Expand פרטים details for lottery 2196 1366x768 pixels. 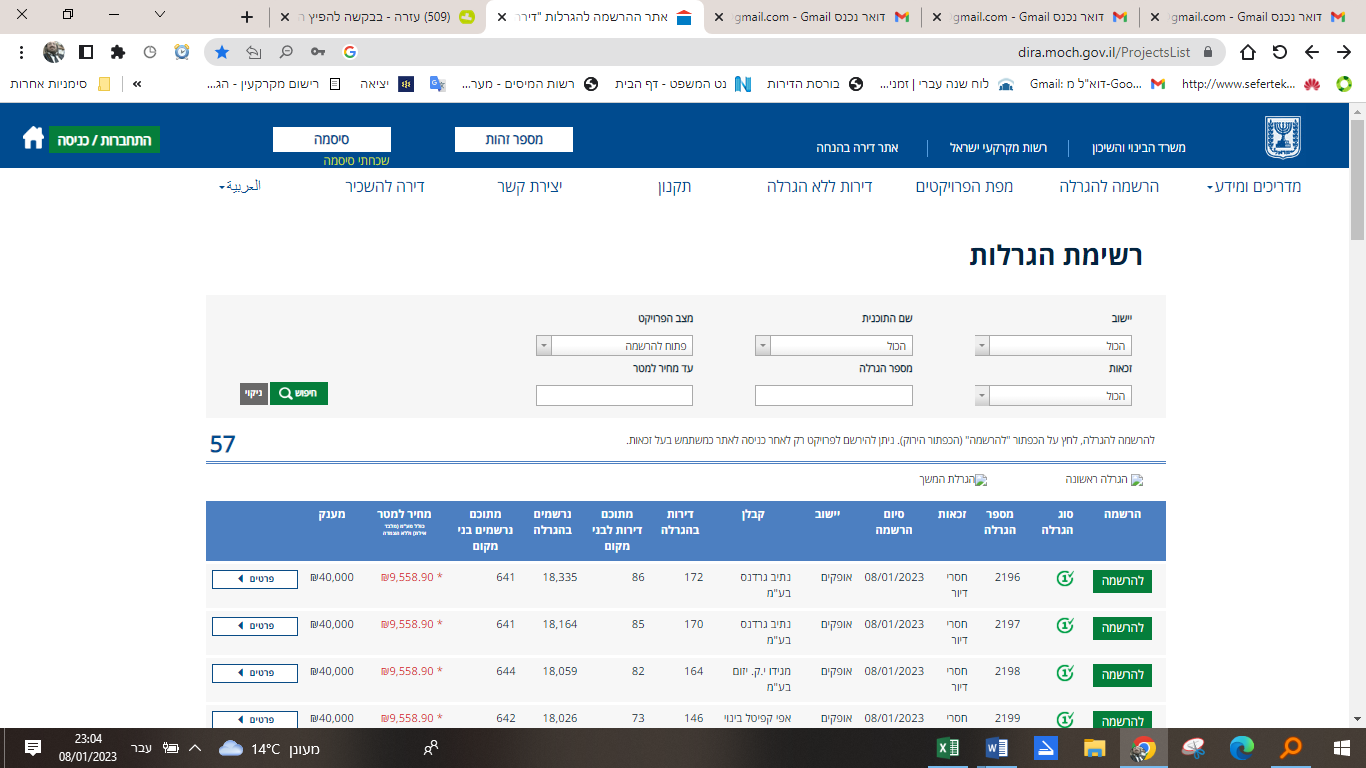click(255, 579)
